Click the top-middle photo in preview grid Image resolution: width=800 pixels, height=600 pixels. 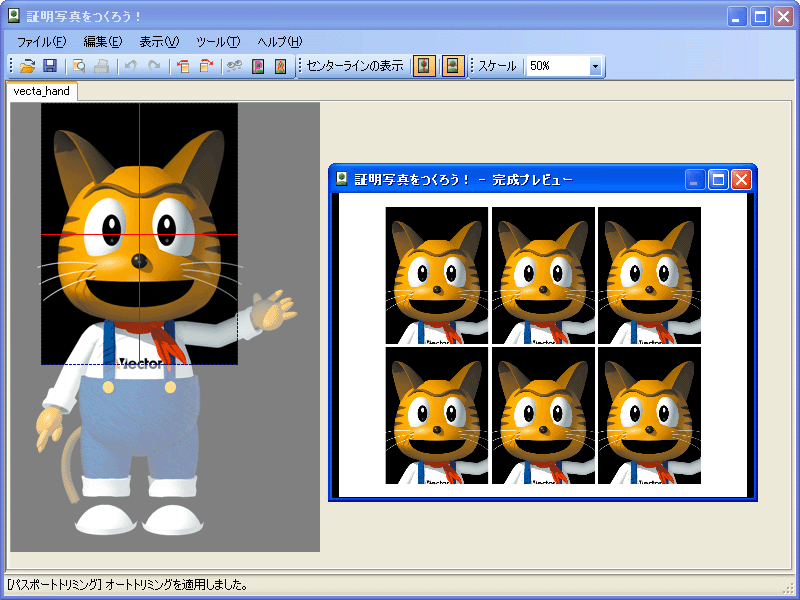point(543,276)
